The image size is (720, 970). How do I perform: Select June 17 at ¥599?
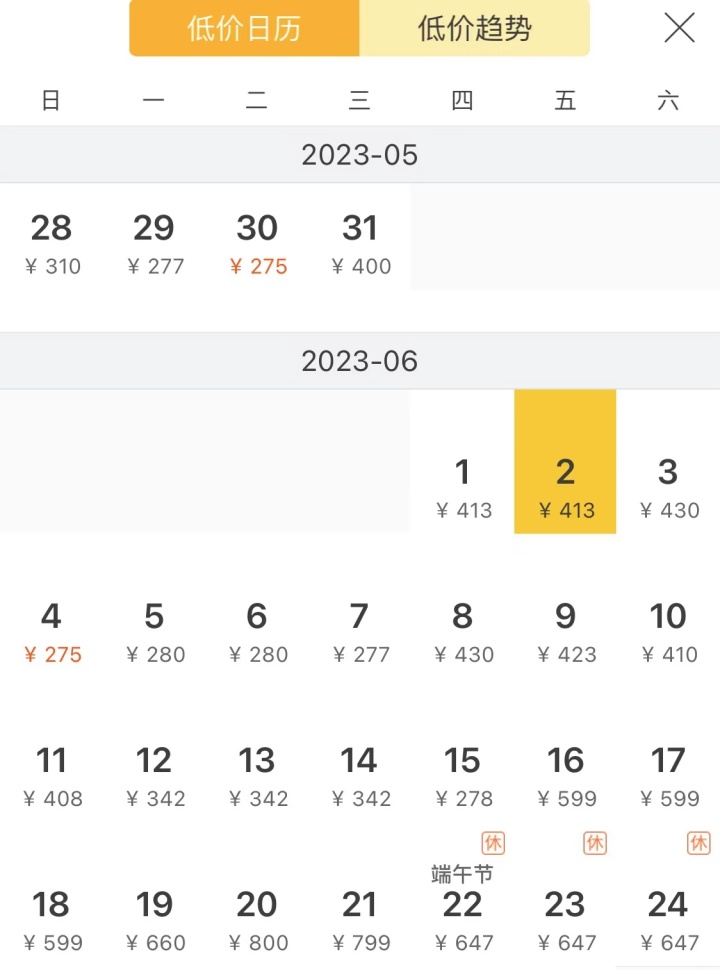(x=668, y=776)
